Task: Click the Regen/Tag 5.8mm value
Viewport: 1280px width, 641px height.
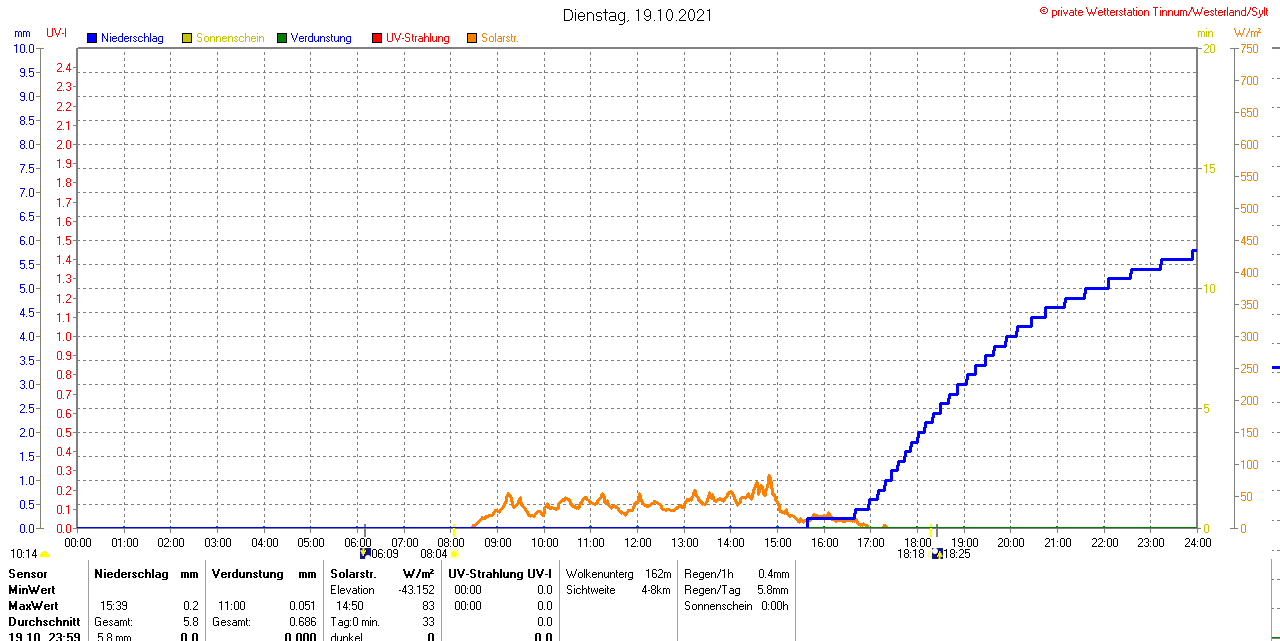Action: coord(772,590)
